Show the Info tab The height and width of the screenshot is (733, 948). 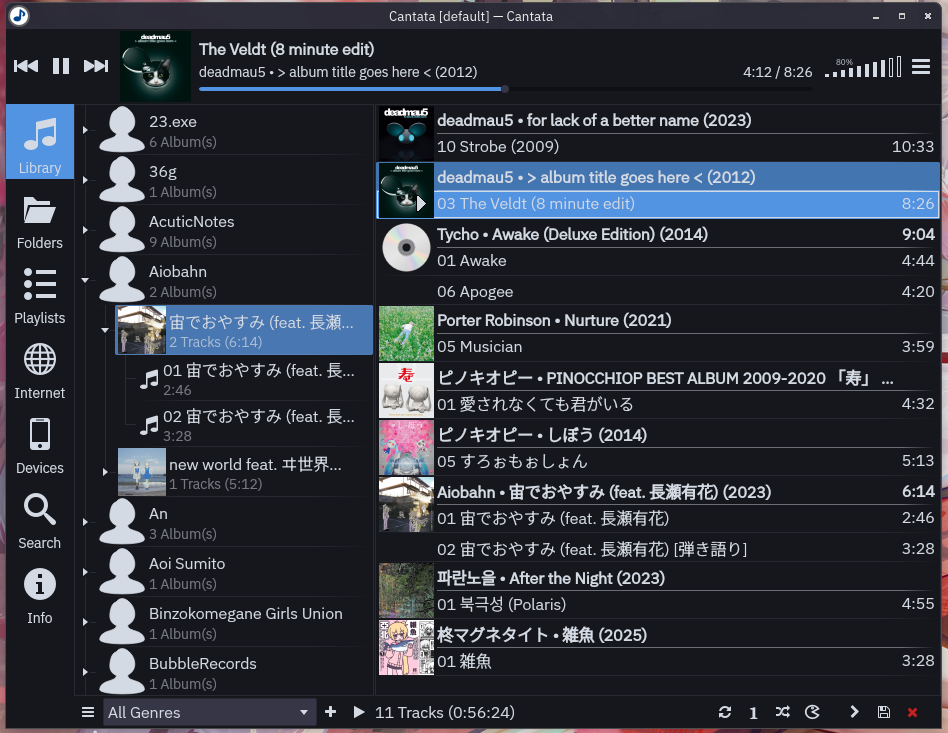click(x=40, y=597)
